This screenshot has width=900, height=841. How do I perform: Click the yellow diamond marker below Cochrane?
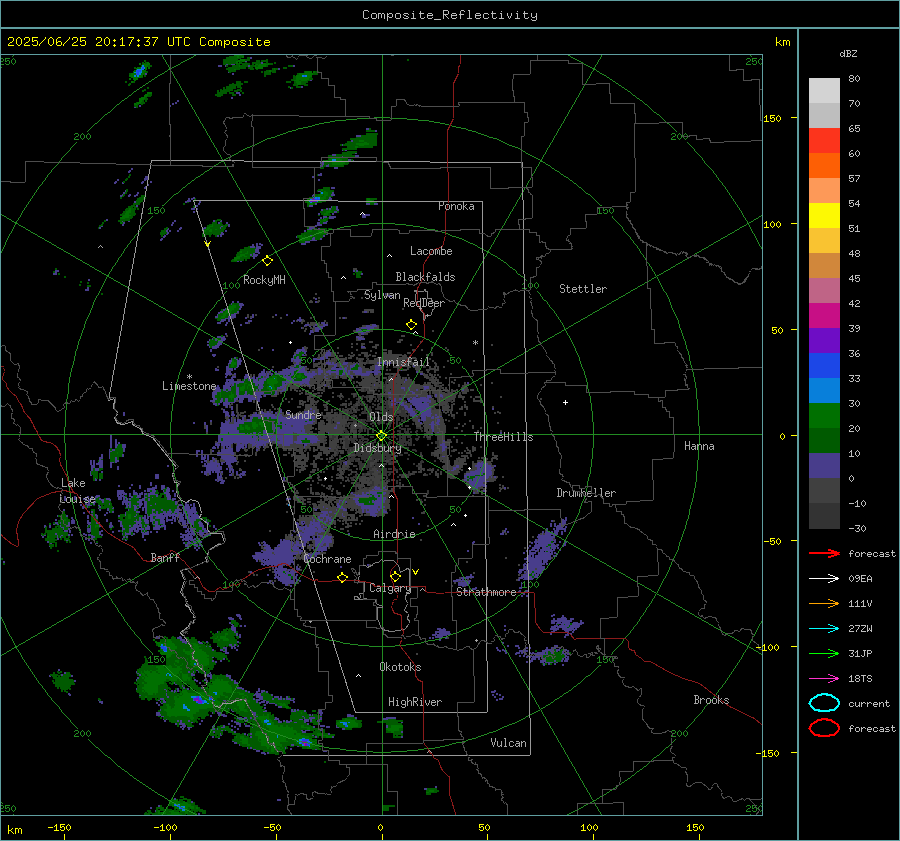tap(342, 577)
